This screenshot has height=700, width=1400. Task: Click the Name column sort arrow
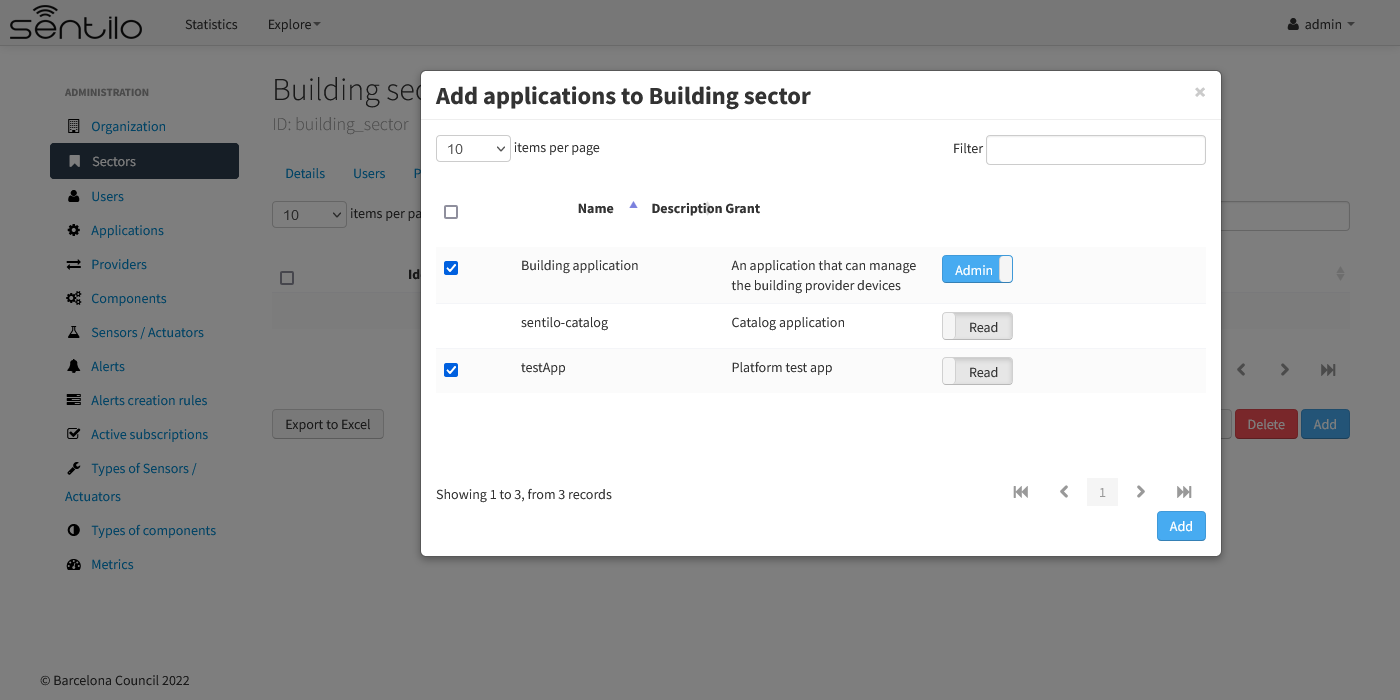(x=633, y=205)
